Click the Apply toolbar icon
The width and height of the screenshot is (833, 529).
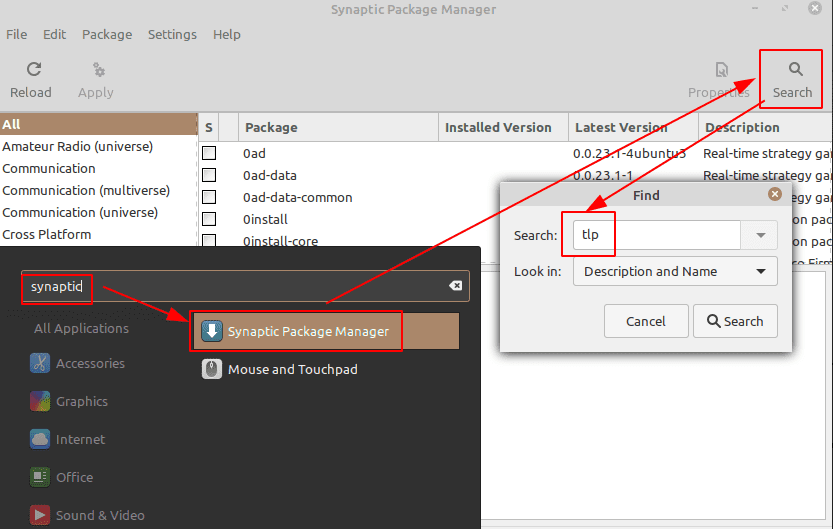click(99, 70)
